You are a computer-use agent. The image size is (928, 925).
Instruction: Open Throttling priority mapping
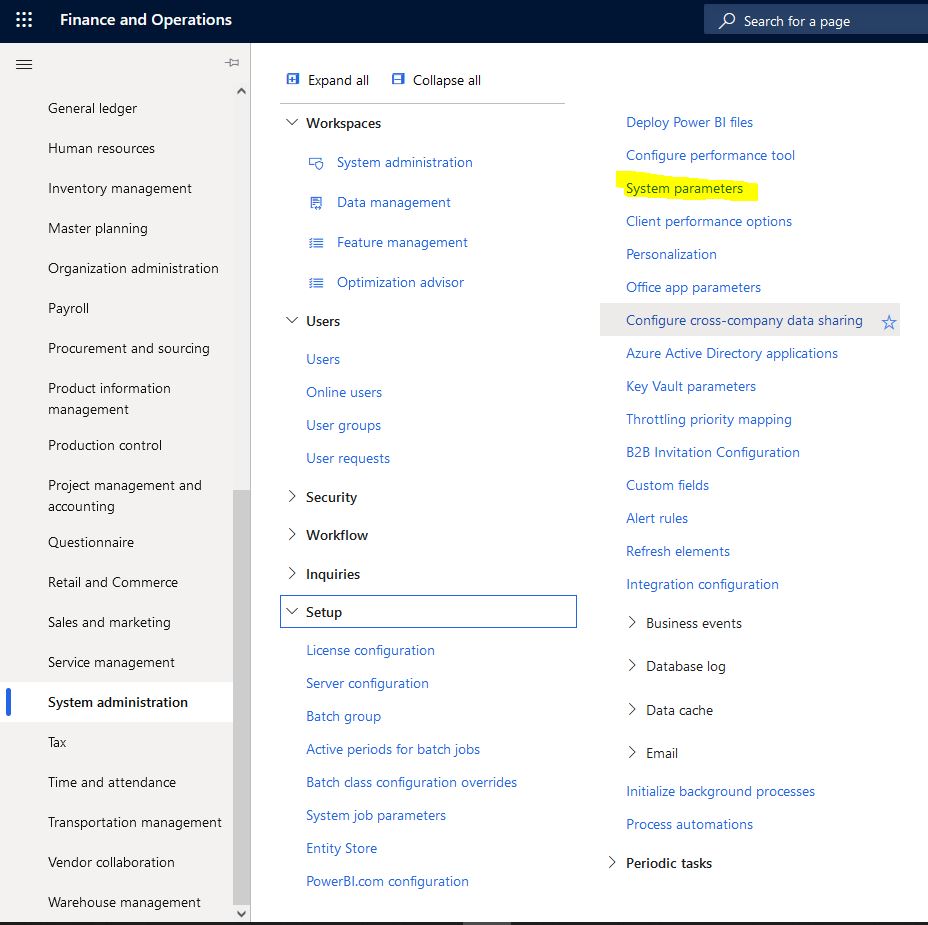pos(708,420)
